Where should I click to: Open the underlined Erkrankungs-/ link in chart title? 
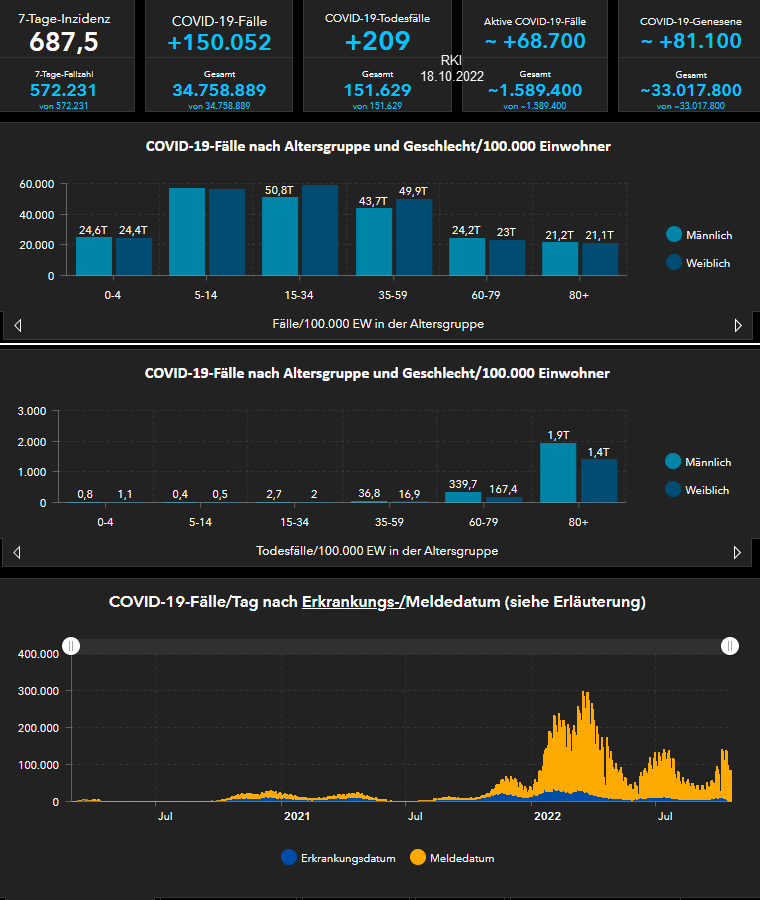tap(351, 602)
